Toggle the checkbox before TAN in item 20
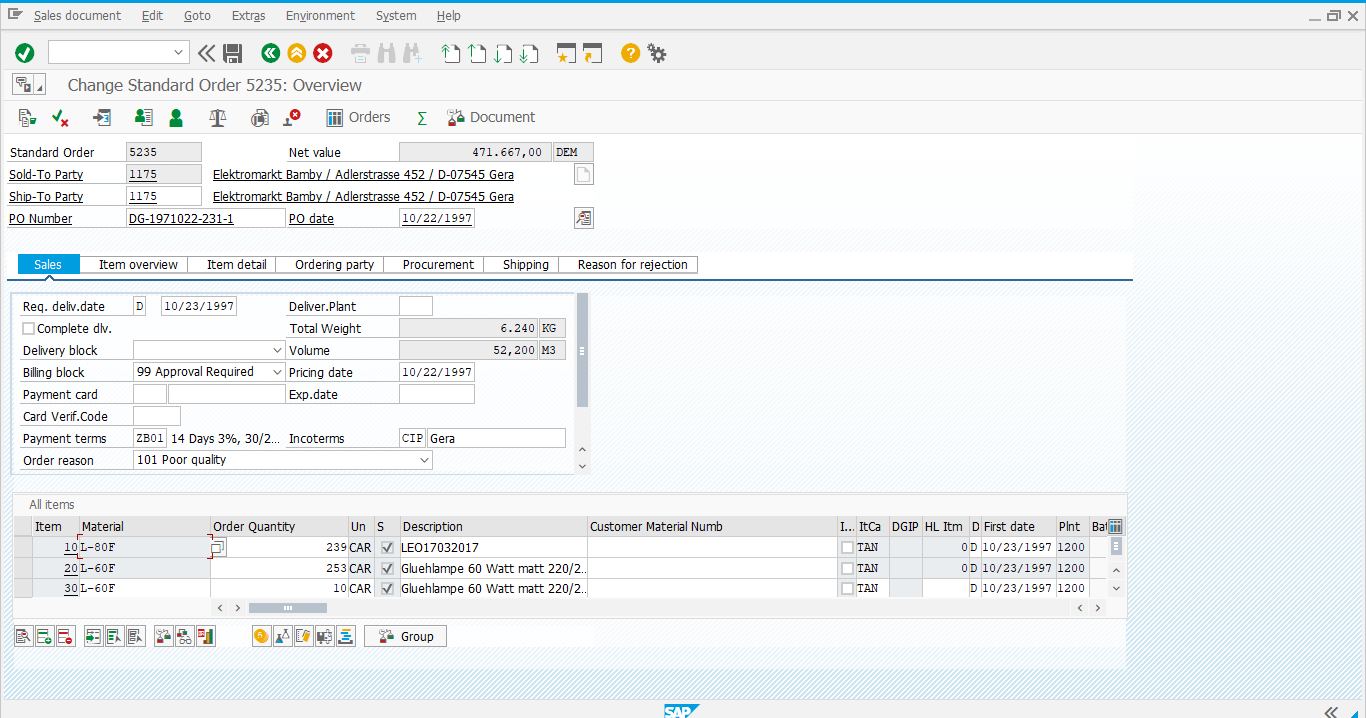1366x718 pixels. coord(848,568)
